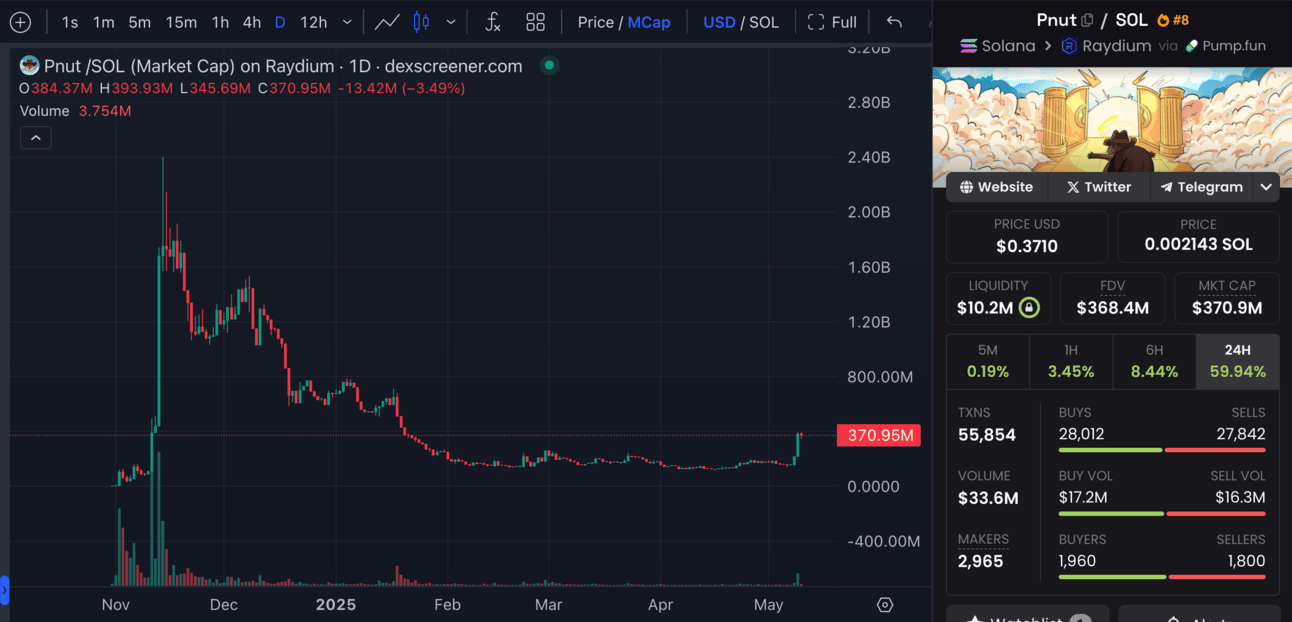Select the 15m timeframe
The width and height of the screenshot is (1292, 622).
coord(181,22)
